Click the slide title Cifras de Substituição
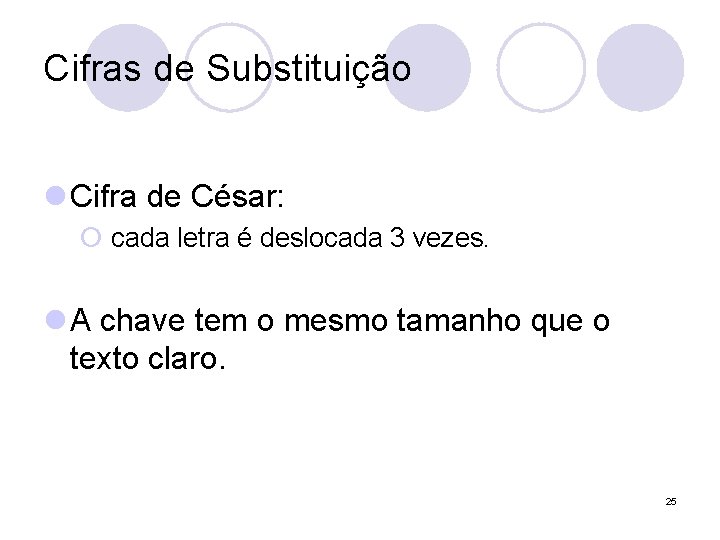Viewport: 720px width, 540px height. click(227, 69)
